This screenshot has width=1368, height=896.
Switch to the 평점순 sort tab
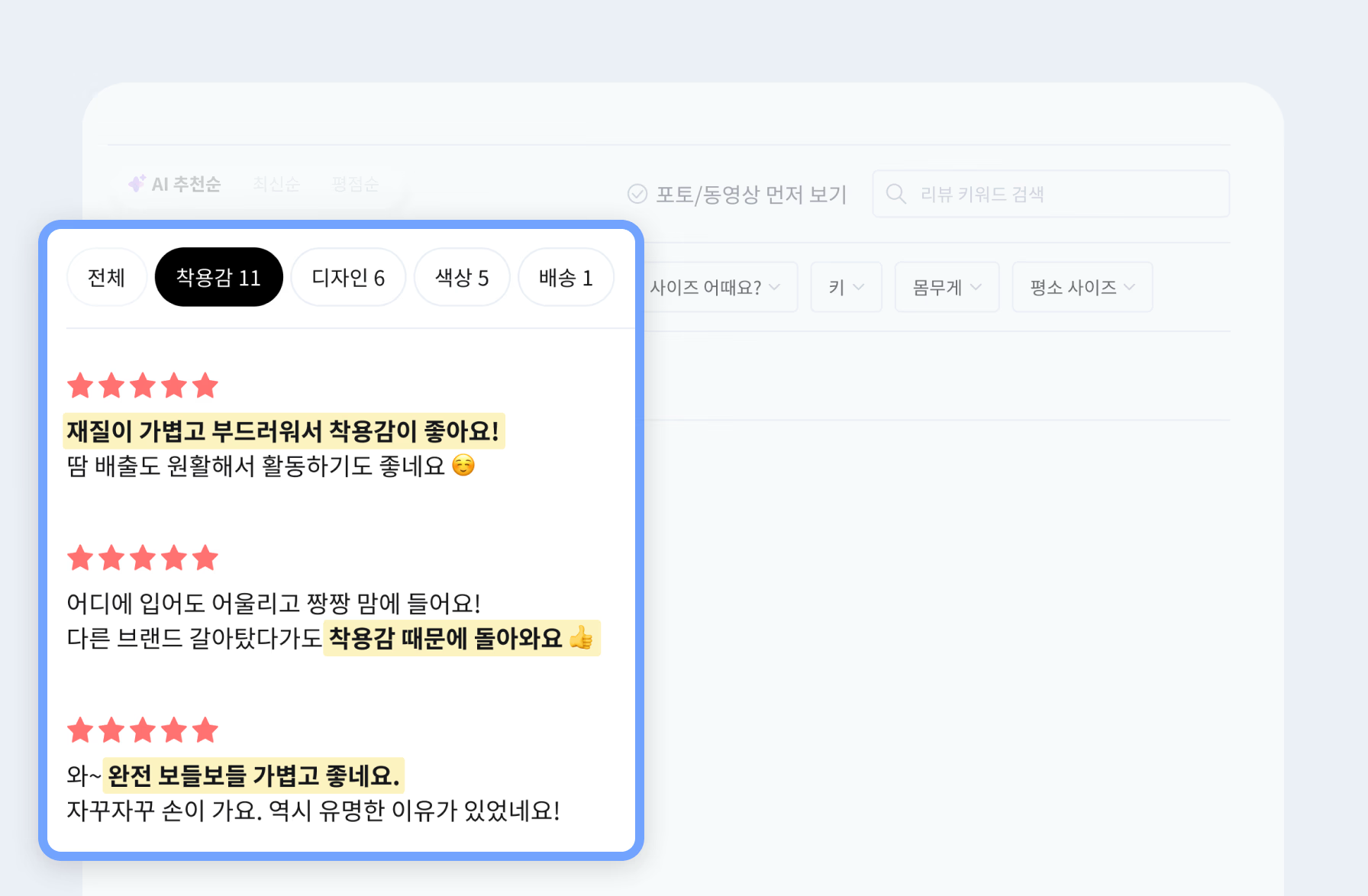coord(354,183)
